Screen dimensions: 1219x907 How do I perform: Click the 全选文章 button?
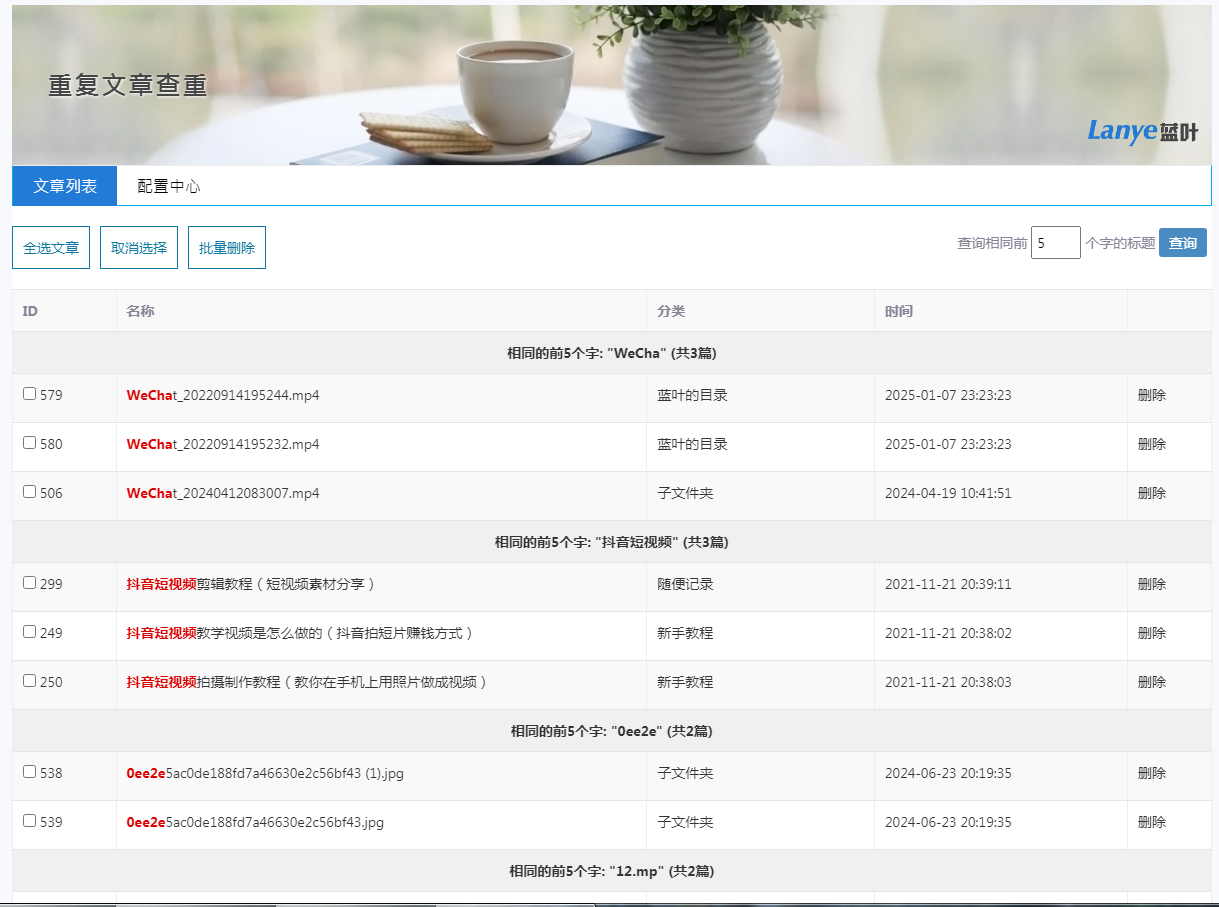coord(51,248)
